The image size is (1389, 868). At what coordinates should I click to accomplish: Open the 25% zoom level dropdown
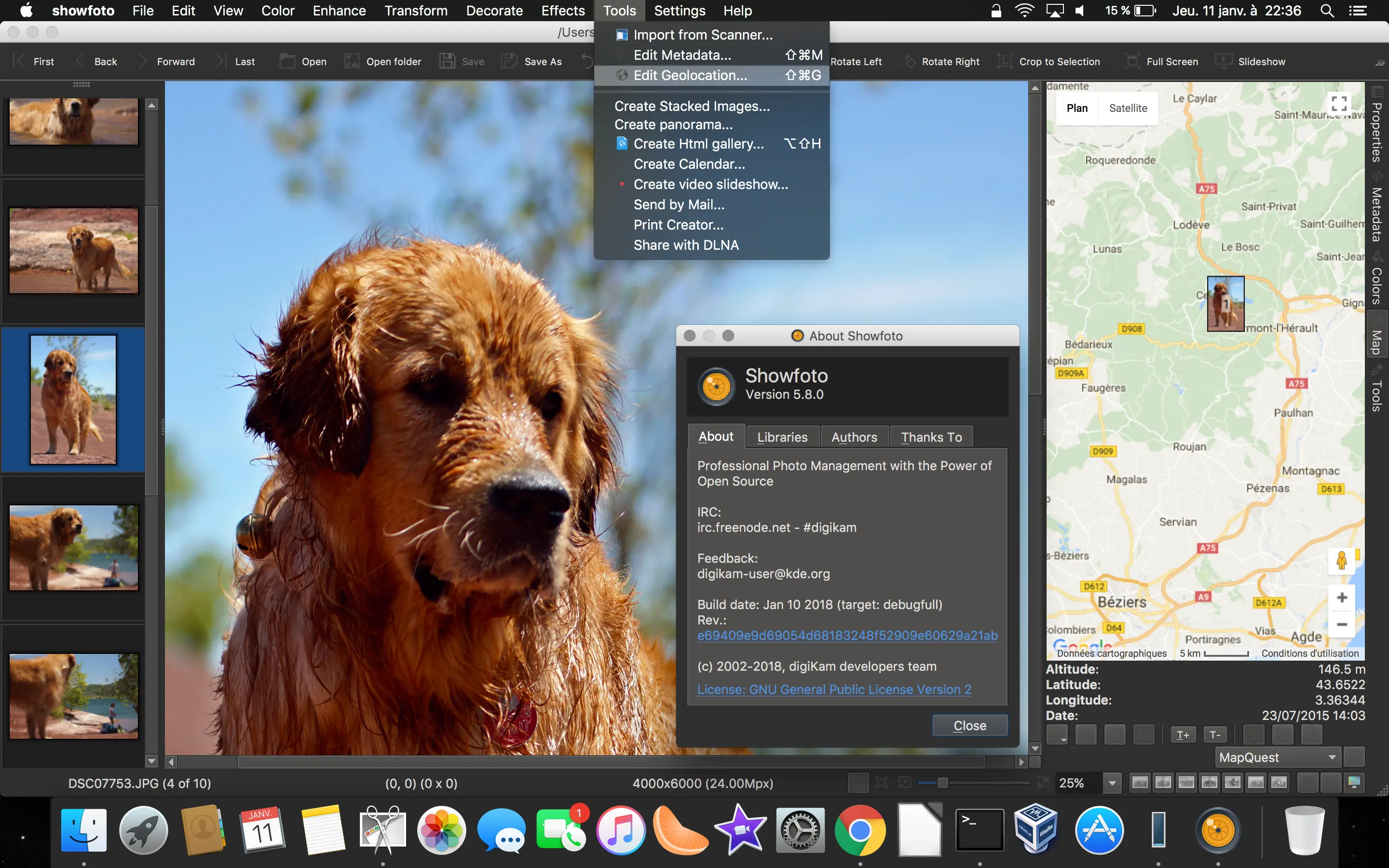[x=1112, y=783]
